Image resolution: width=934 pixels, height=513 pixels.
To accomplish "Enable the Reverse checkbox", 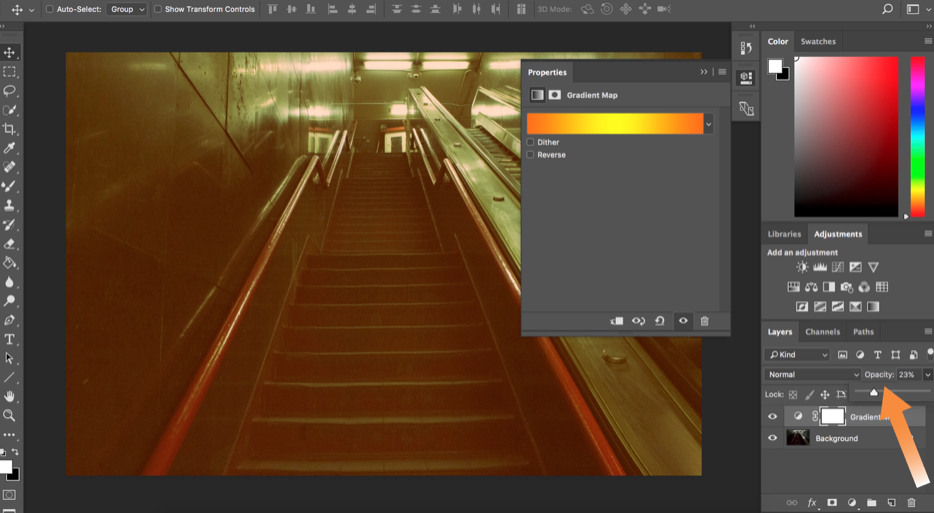I will (530, 154).
